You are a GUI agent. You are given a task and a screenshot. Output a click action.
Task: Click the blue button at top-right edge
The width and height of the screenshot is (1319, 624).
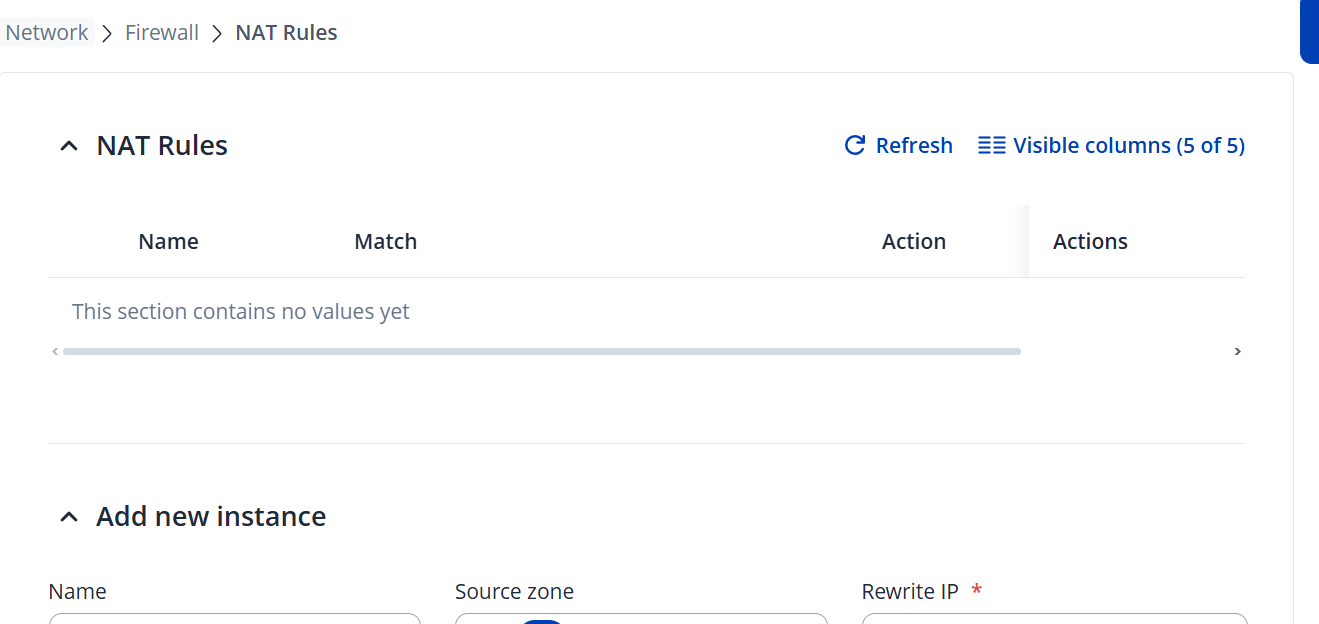coord(1309,32)
